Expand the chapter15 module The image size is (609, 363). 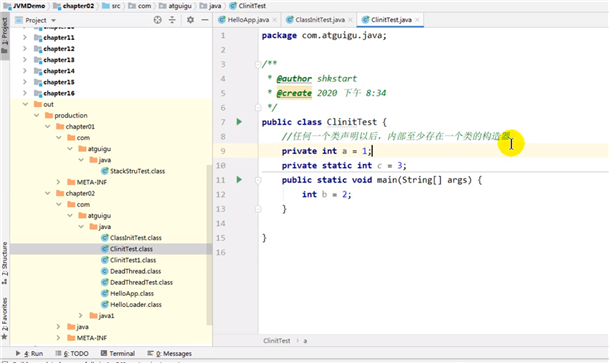pos(25,82)
